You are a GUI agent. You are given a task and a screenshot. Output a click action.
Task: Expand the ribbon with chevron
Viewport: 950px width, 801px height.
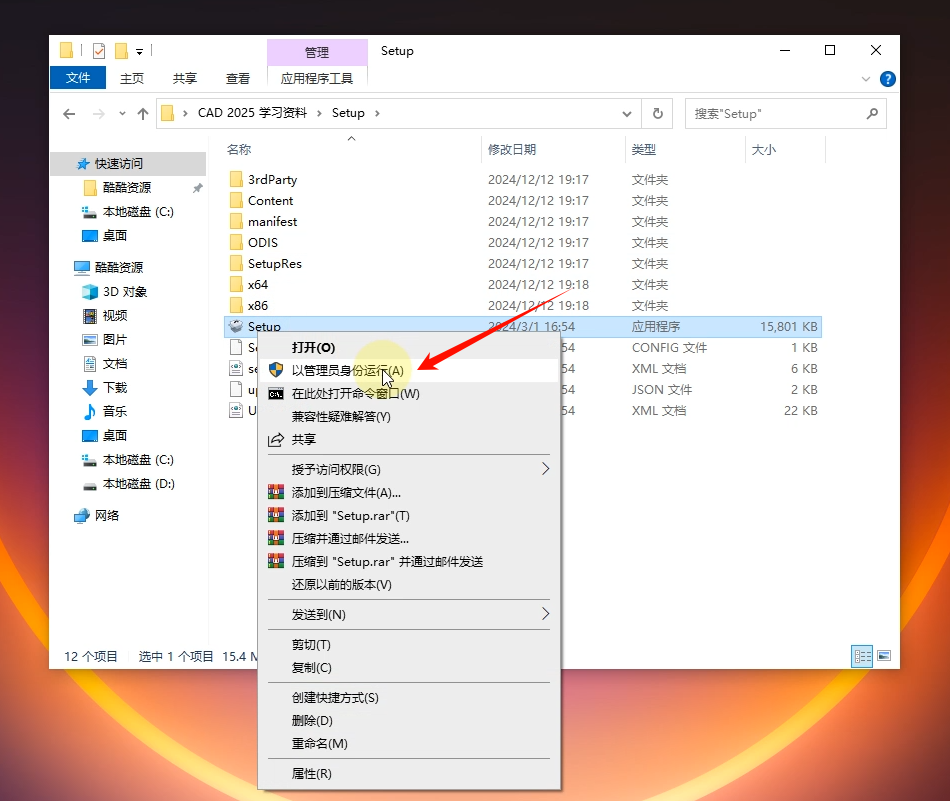(x=866, y=79)
